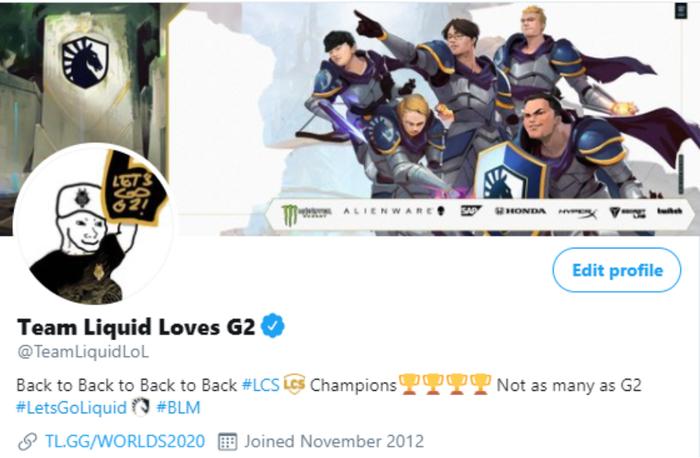Click the Honda sponsor logo

[521, 211]
